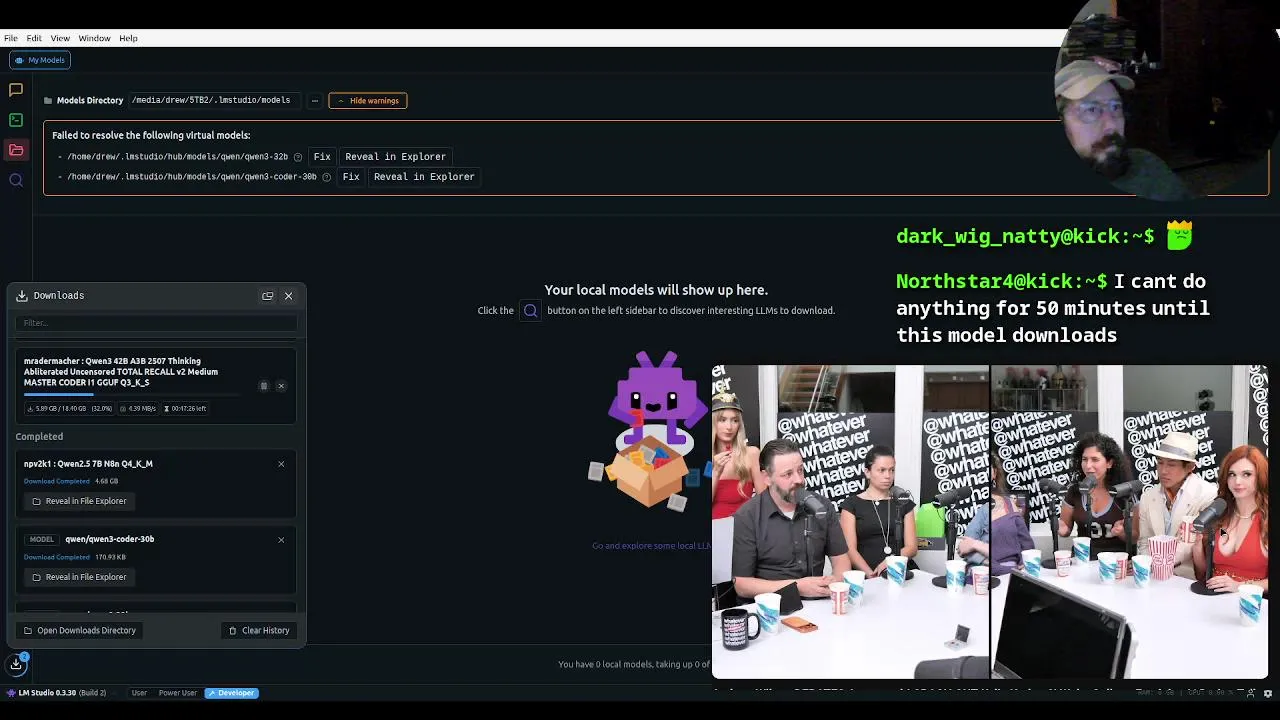The image size is (1280, 720).
Task: Click the 'Your local models will show up here' heading
Action: pos(656,290)
